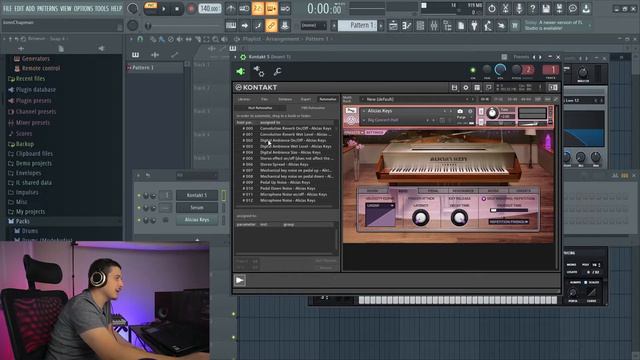Click the wrench icon in Kontakt wrapper
Viewport: 640px width, 360px height.
(278, 72)
